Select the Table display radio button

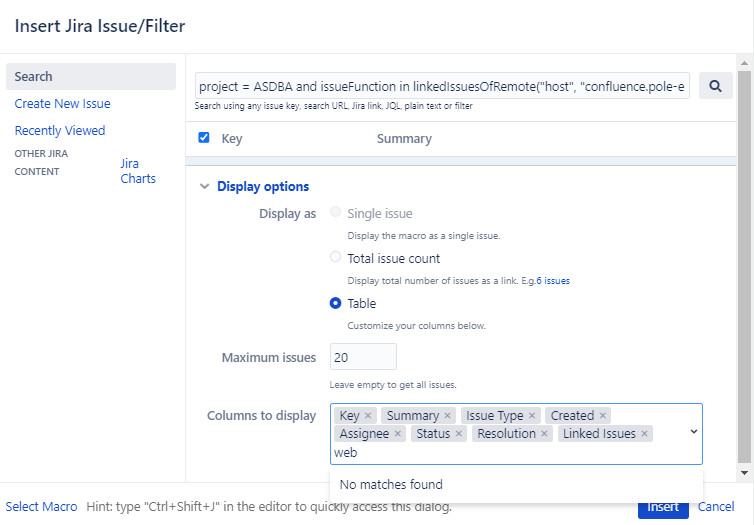(x=335, y=303)
